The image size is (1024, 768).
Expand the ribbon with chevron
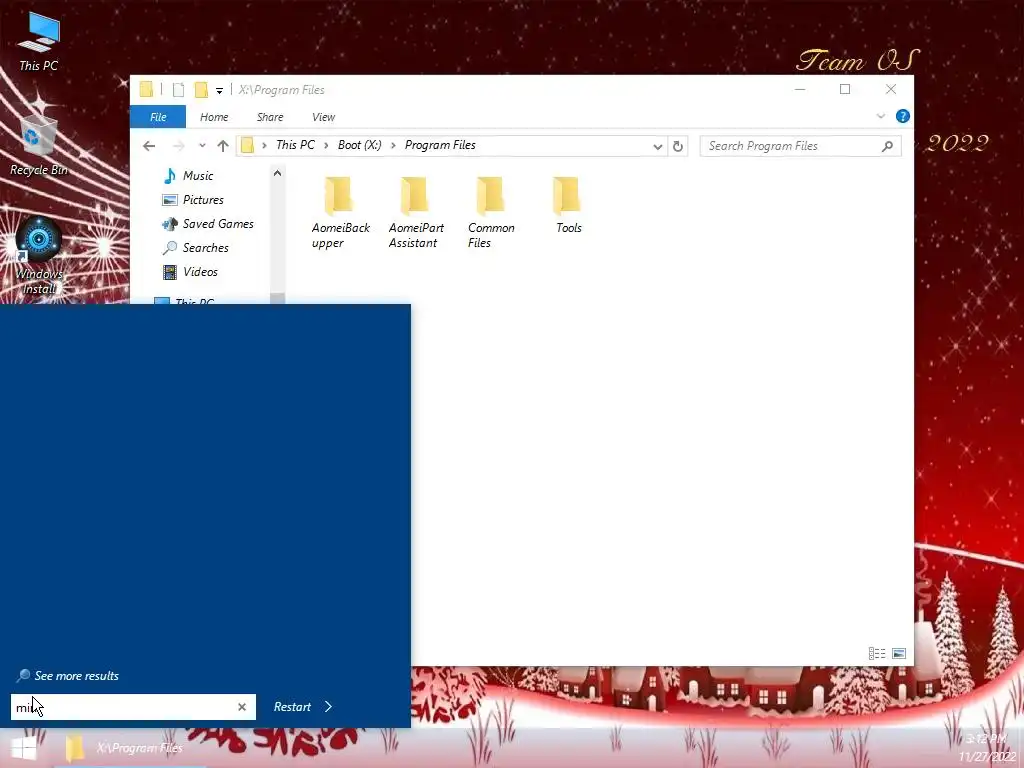[880, 116]
